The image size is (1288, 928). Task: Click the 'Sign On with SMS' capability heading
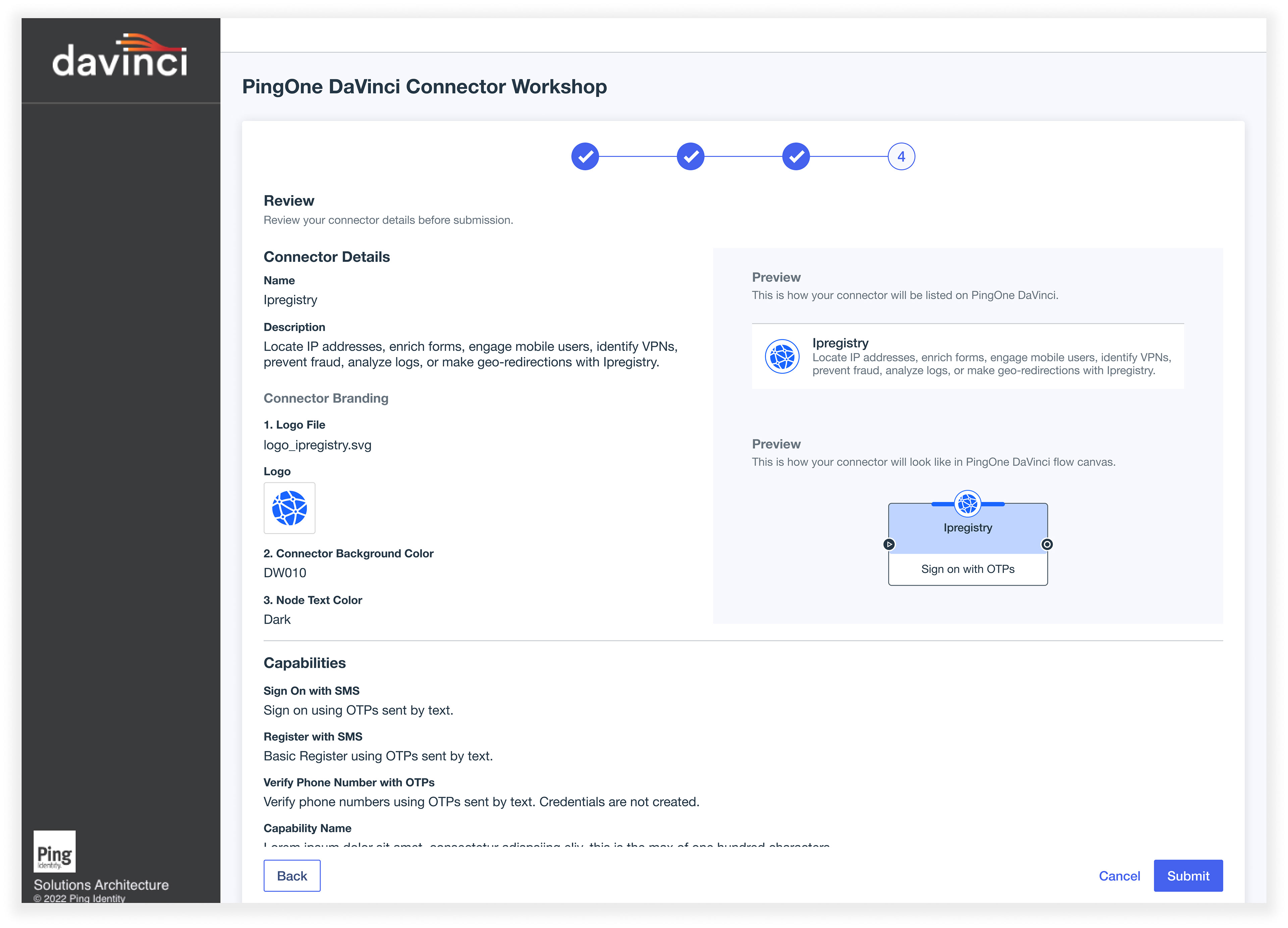(x=311, y=691)
